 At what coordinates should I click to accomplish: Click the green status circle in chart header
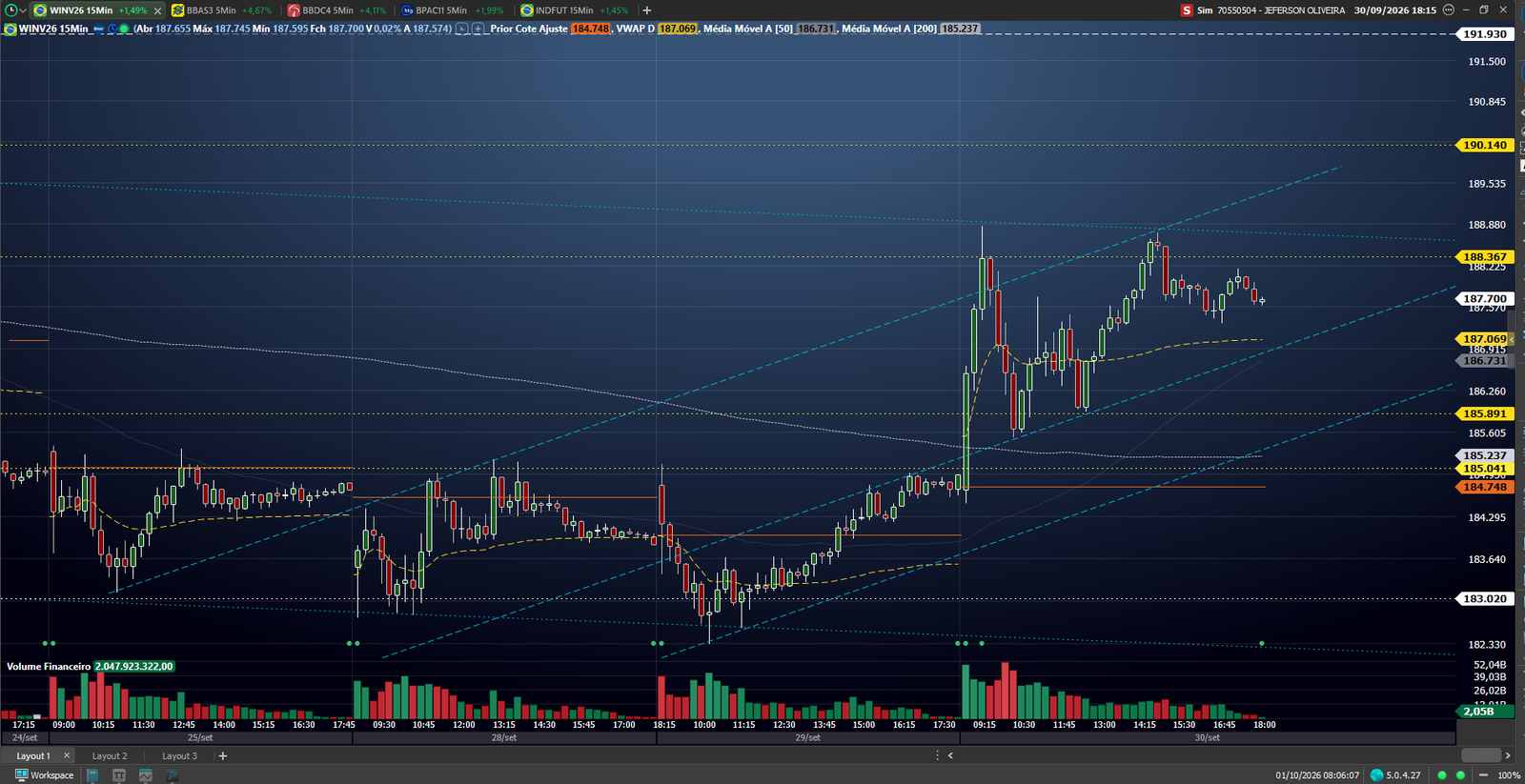tap(124, 29)
